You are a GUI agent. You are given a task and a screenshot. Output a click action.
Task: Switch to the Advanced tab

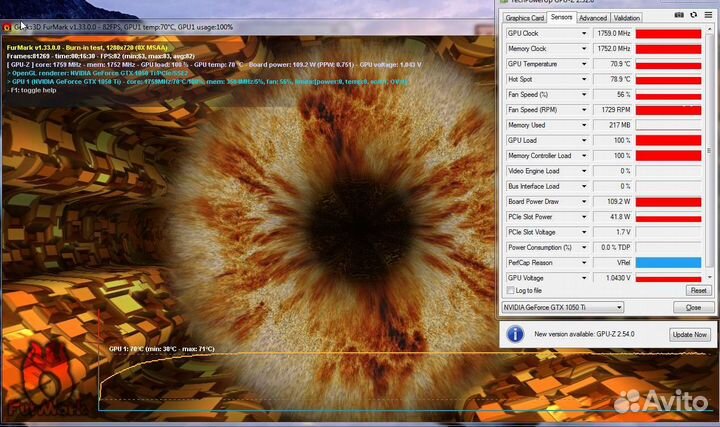(593, 17)
